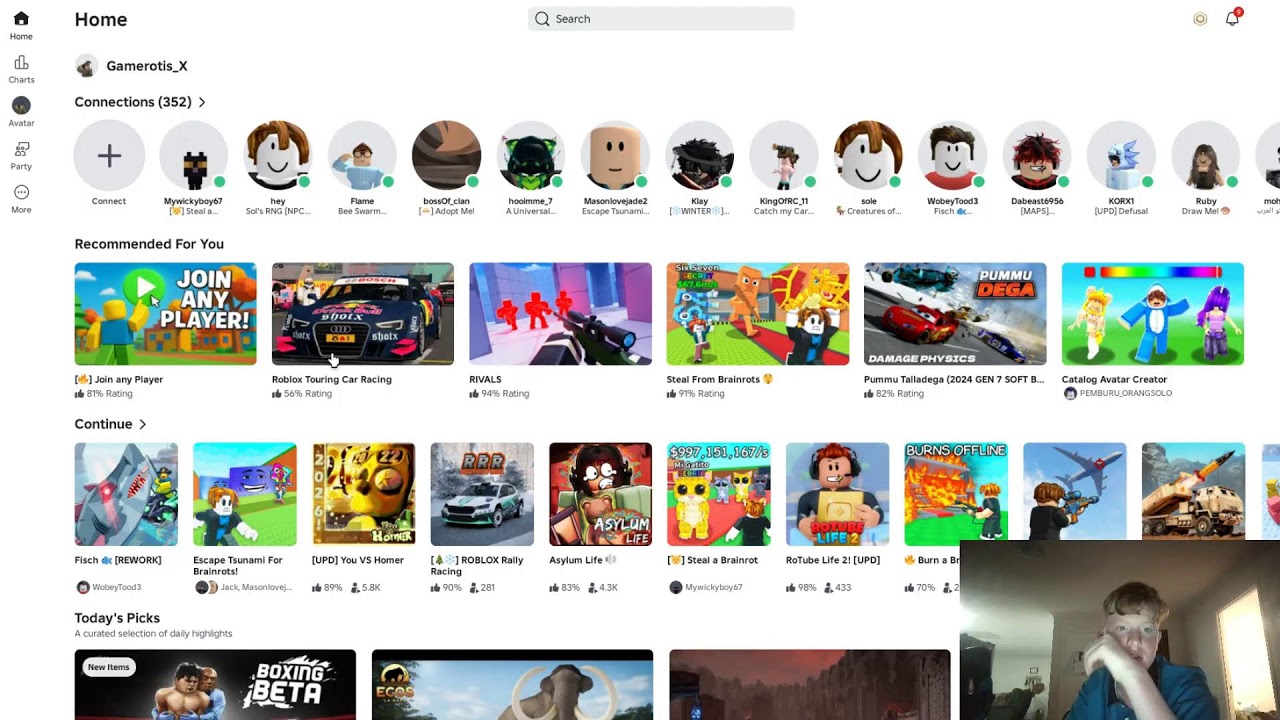Open Klay's connection avatar
The width and height of the screenshot is (1280, 720).
tap(700, 155)
